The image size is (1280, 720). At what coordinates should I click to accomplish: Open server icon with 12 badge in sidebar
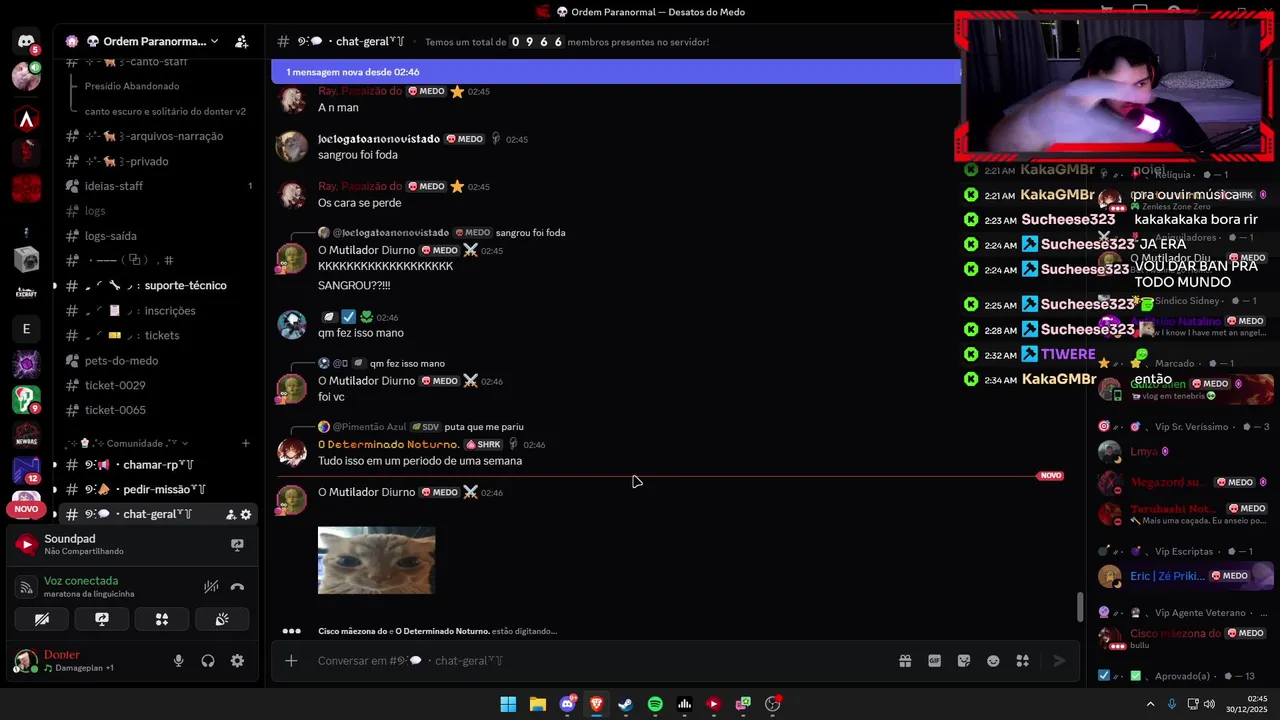(x=26, y=470)
